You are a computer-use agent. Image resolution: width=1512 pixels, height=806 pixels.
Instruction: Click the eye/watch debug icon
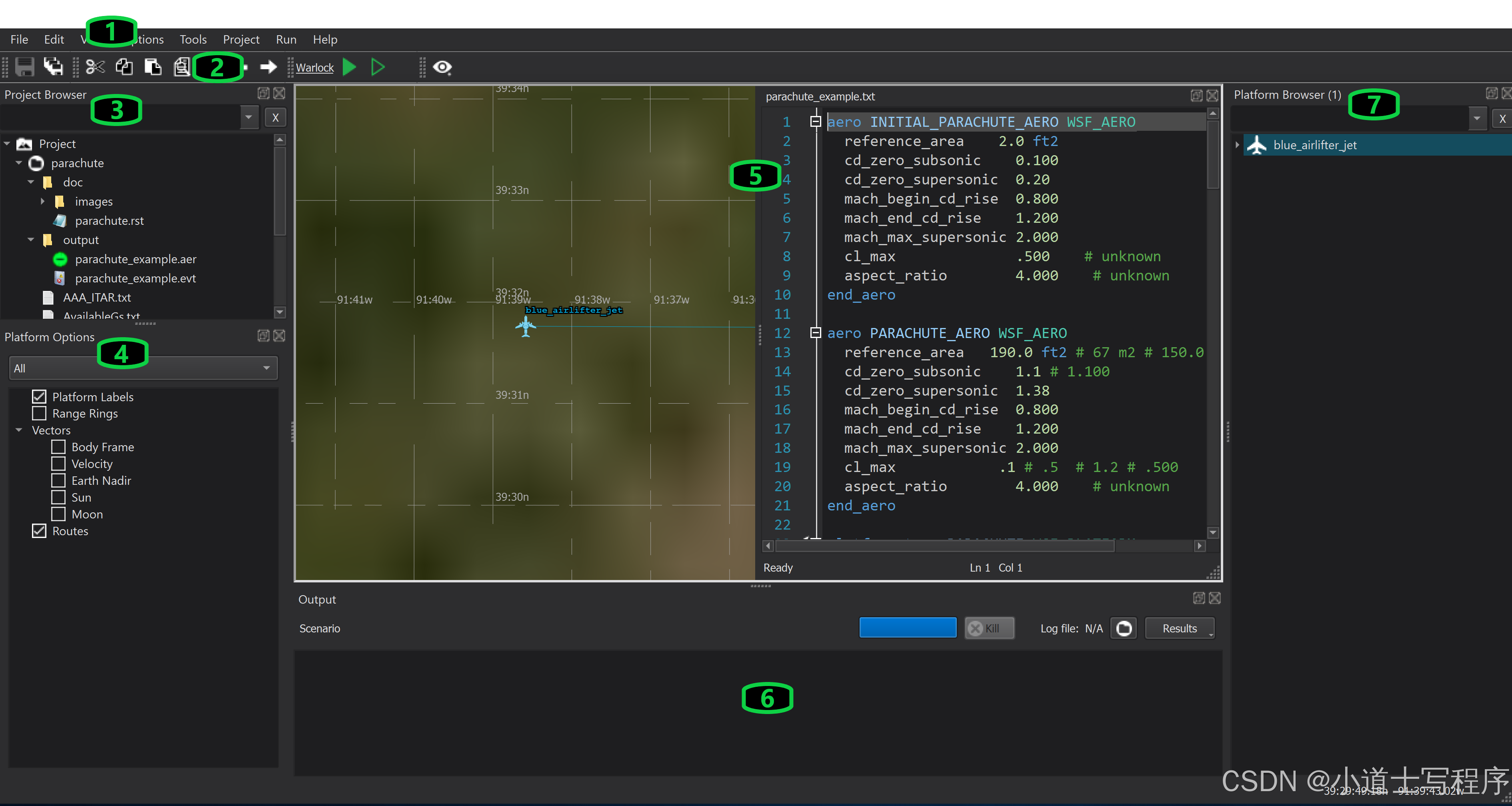(443, 67)
